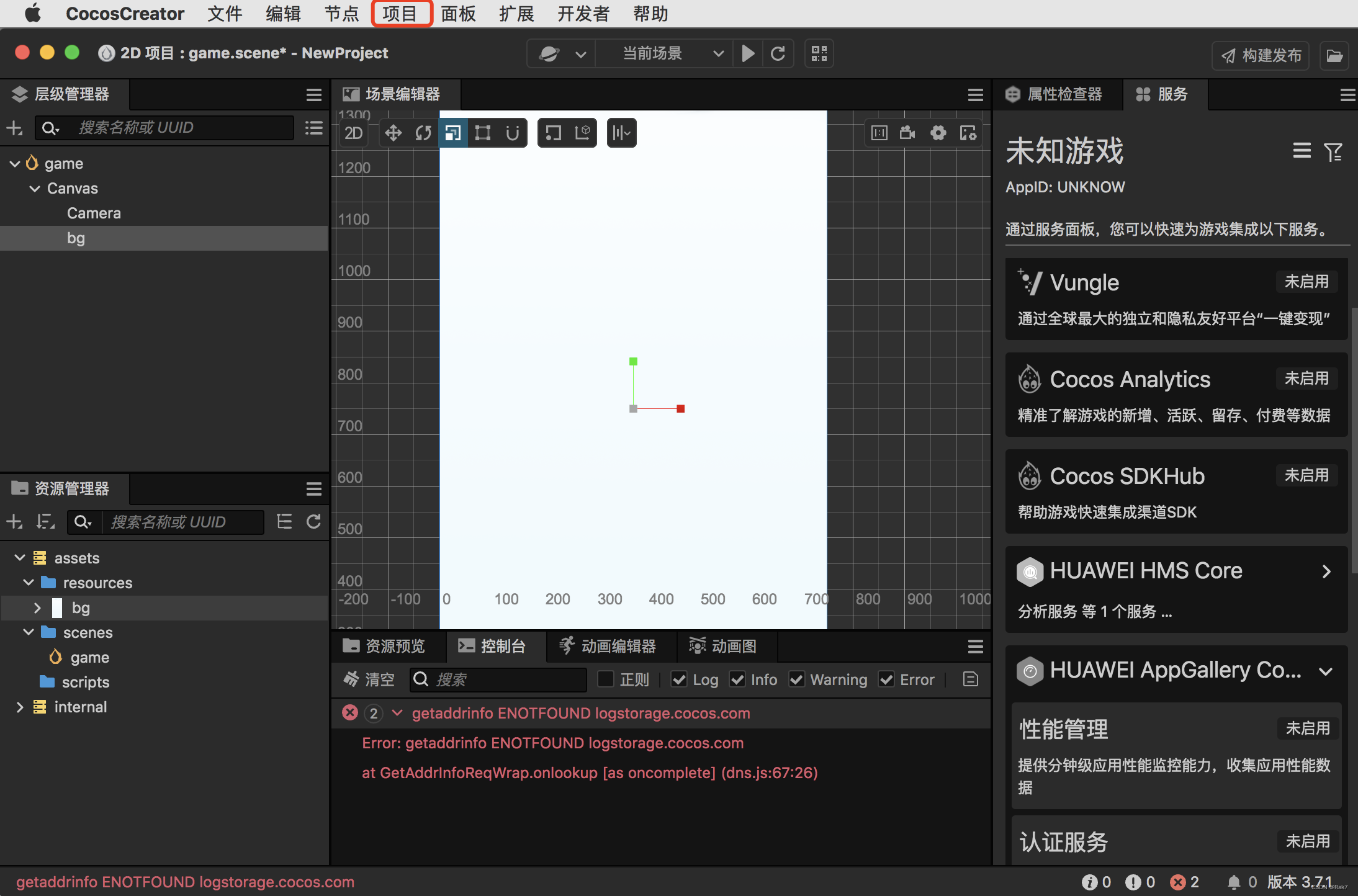Expand the internal folder in assets

pos(19,707)
